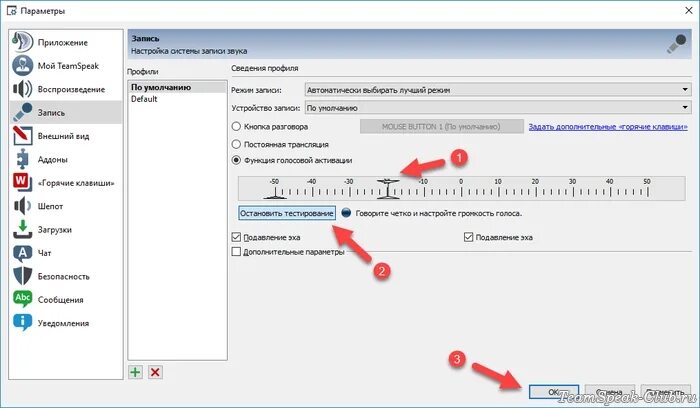Screen dimensions: 700x408
Task: Click the Сообщения label in sidebar
Action: [61, 300]
